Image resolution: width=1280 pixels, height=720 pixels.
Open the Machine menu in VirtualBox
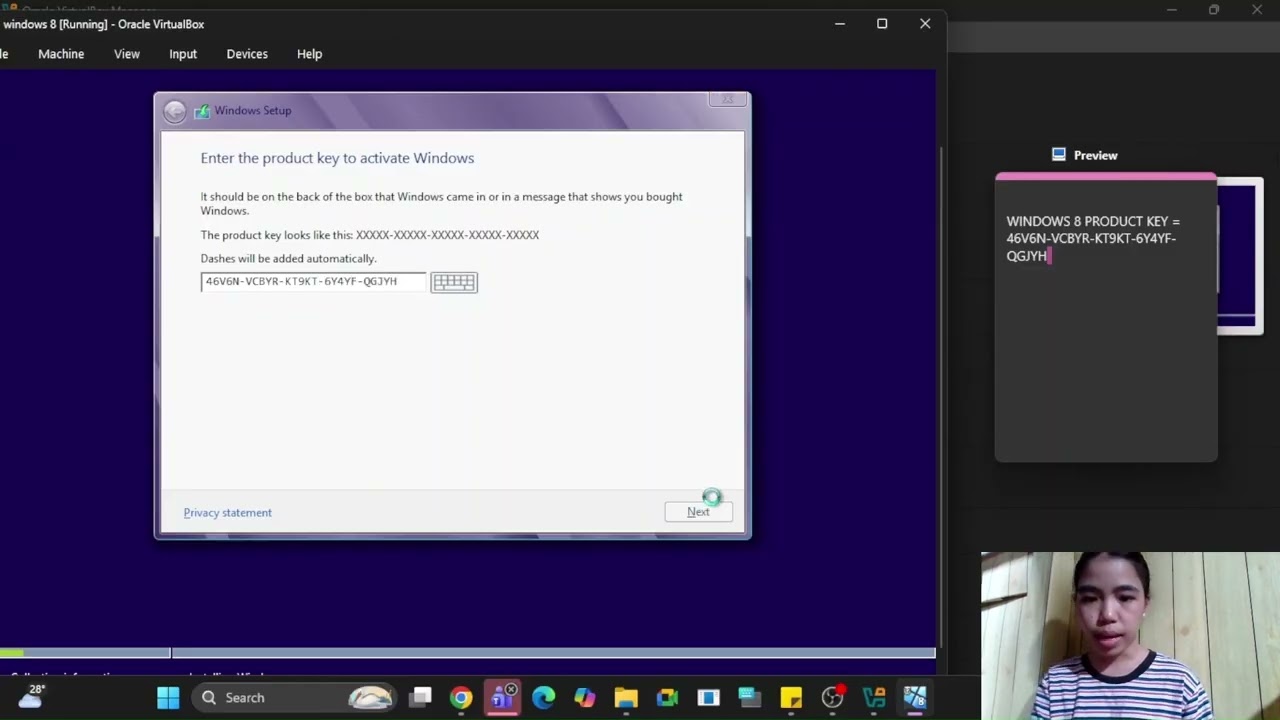[61, 54]
